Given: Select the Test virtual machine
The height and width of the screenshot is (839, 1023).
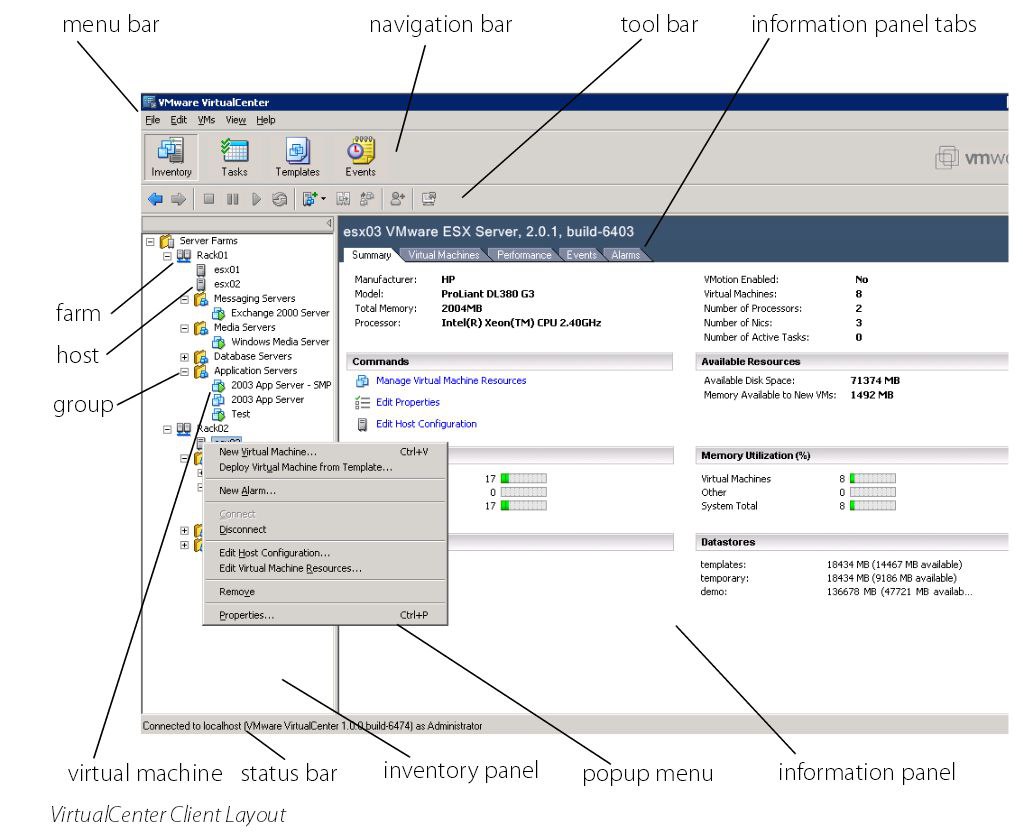Looking at the screenshot, I should [240, 414].
